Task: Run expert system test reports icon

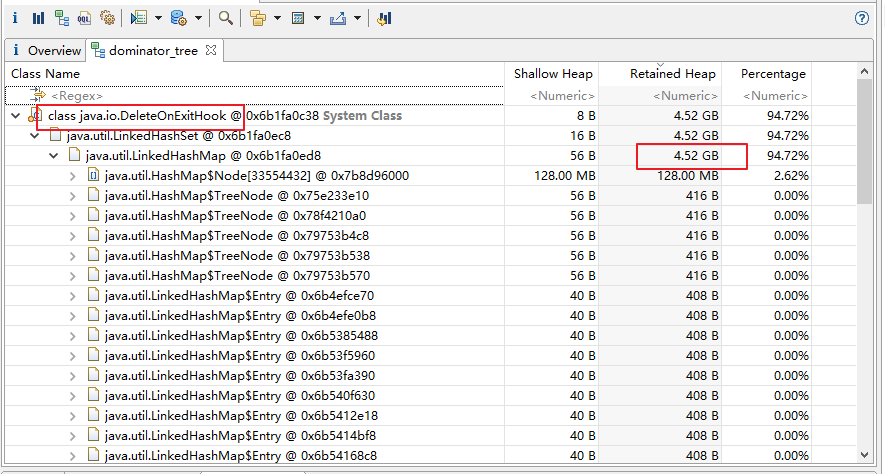Action: (x=138, y=18)
